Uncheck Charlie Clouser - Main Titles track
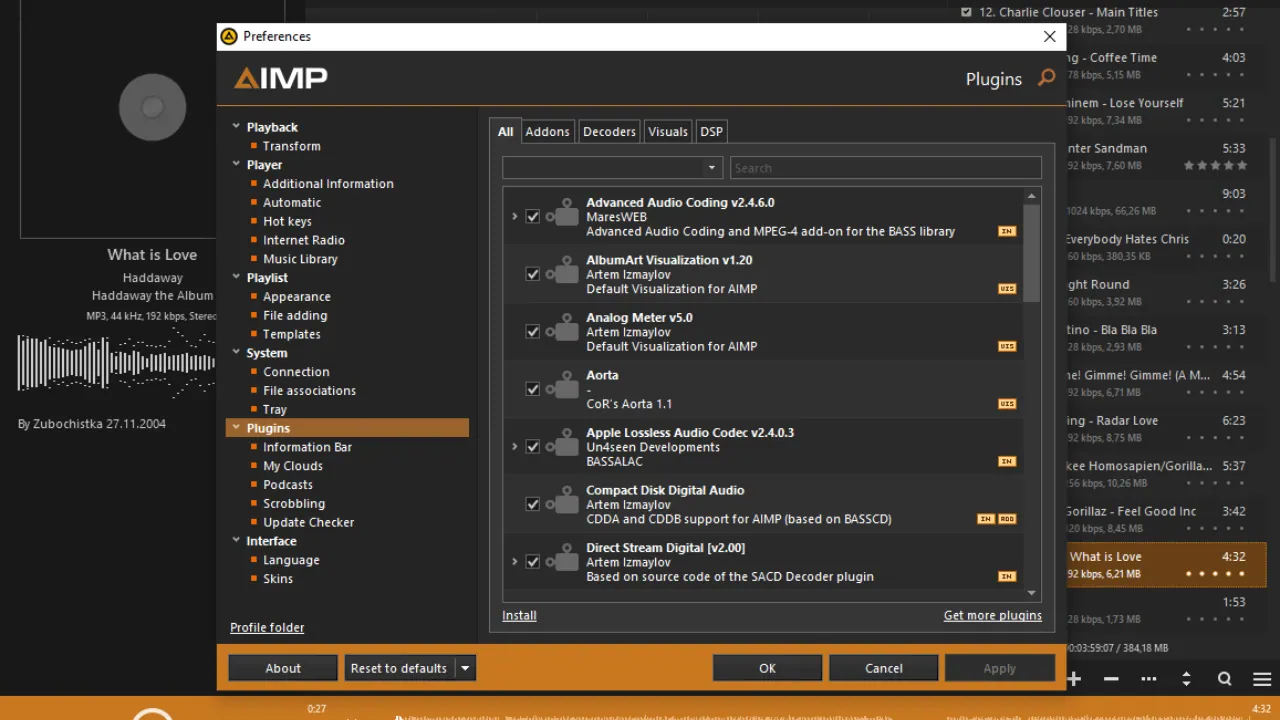Viewport: 1280px width, 720px height. click(966, 12)
